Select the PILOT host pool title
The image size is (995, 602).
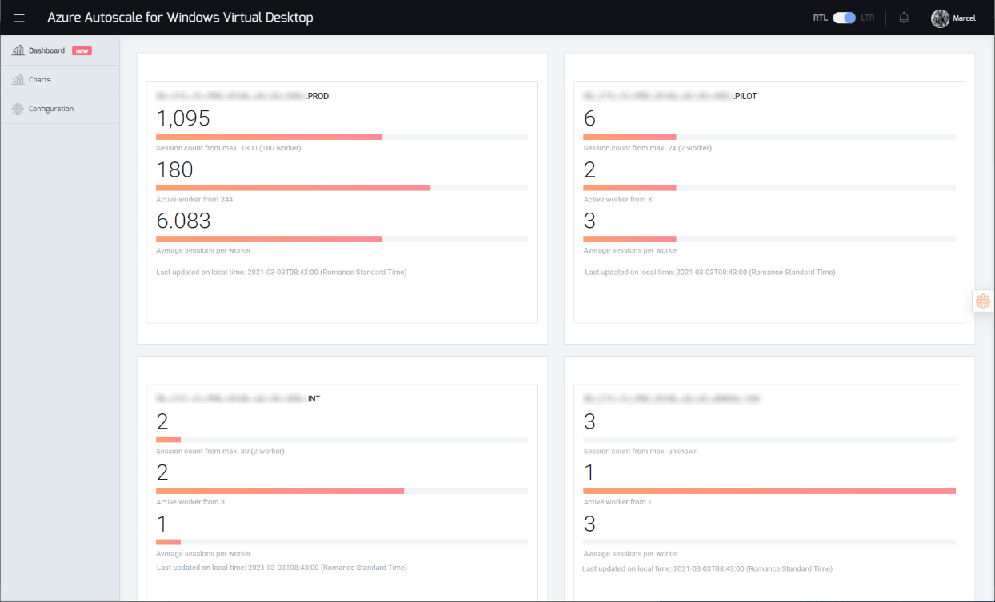coord(670,96)
